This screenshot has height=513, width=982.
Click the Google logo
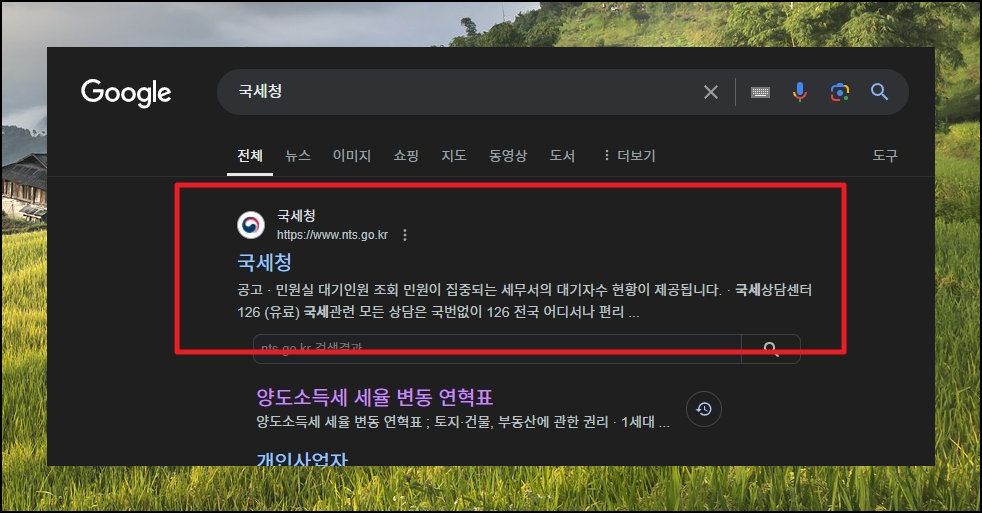click(x=126, y=93)
